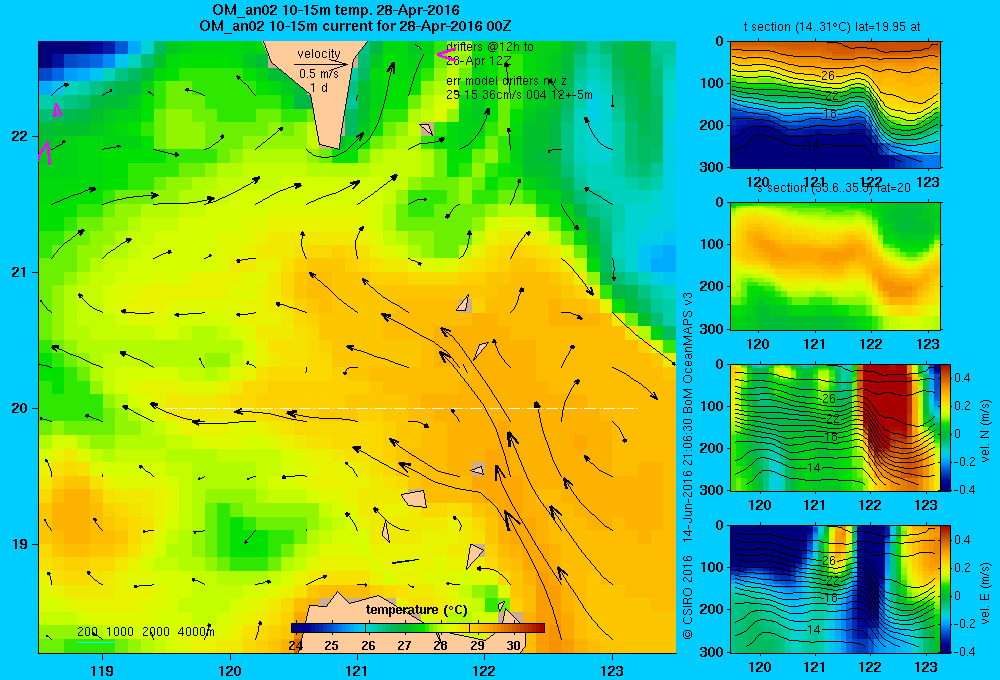Viewport: 1000px width, 680px height.
Task: Click the longitude '121' label below the main map
Action: [x=357, y=670]
